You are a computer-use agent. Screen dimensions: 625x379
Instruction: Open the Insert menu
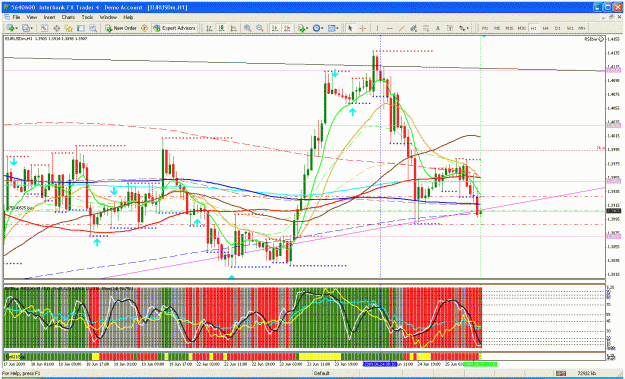(49, 17)
